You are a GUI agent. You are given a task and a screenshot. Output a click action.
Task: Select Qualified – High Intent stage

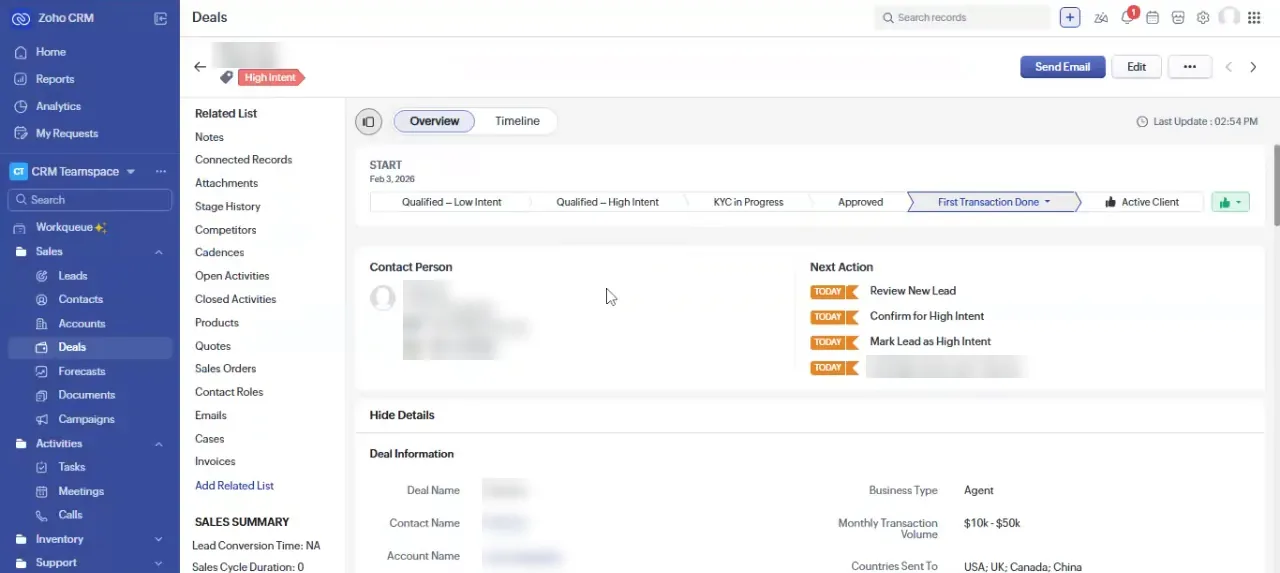[x=607, y=202]
